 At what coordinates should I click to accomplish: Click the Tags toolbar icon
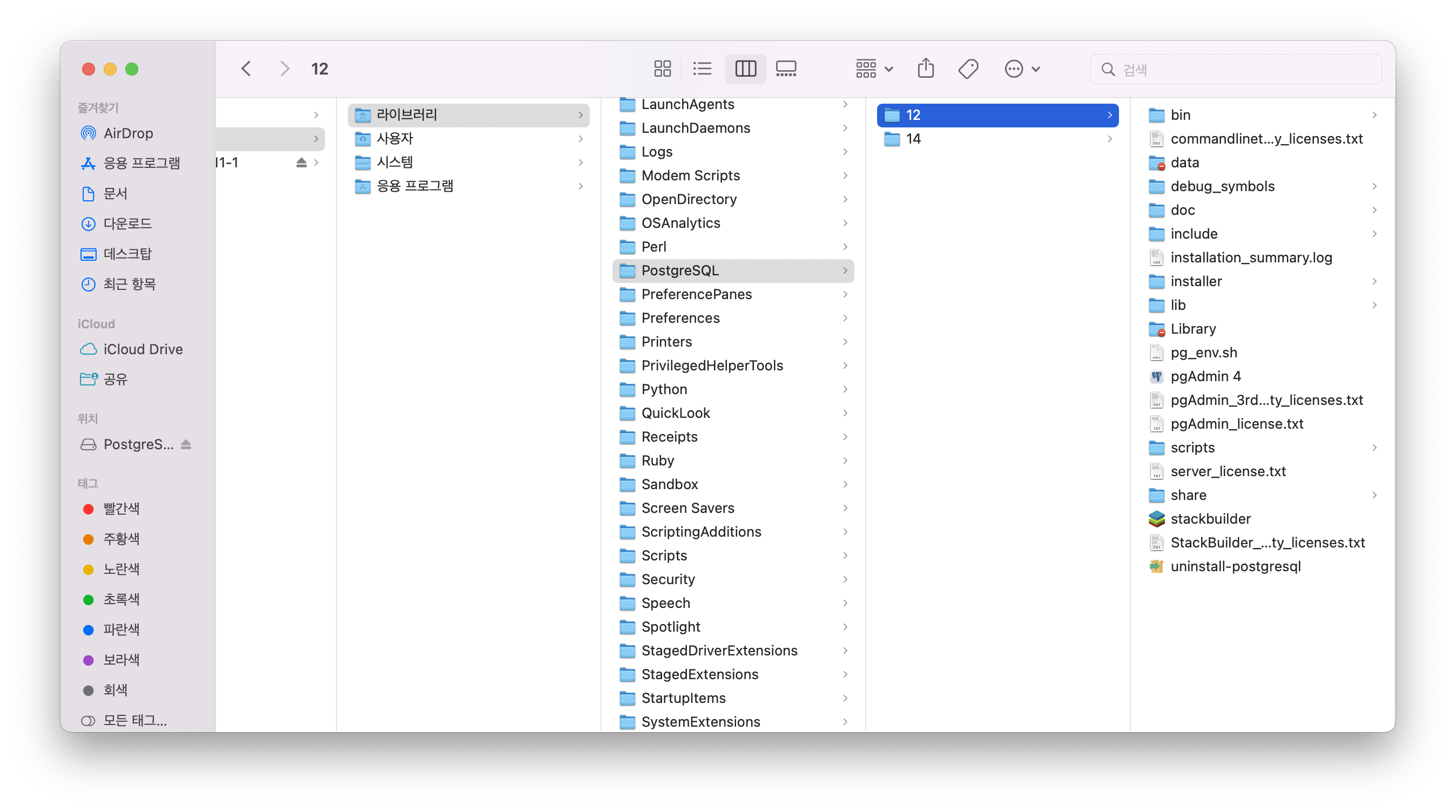[968, 69]
